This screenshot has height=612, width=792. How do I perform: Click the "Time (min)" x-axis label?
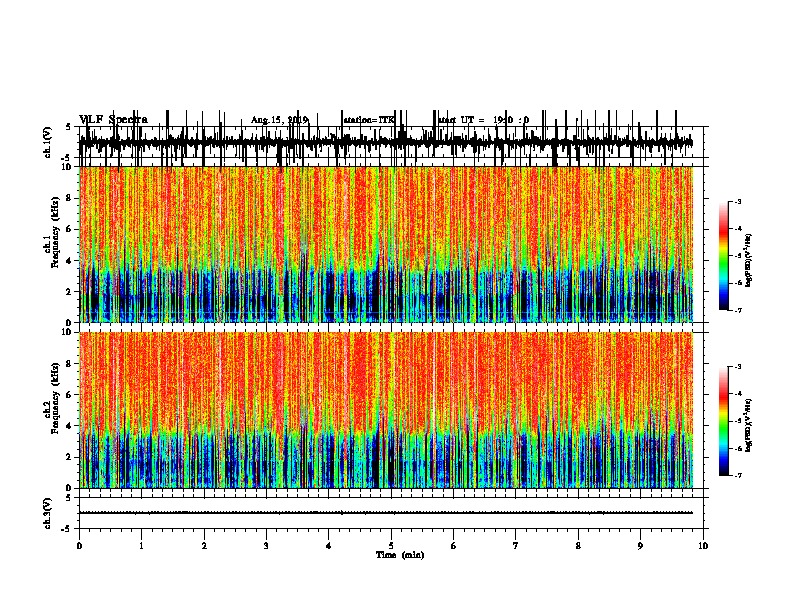point(400,555)
